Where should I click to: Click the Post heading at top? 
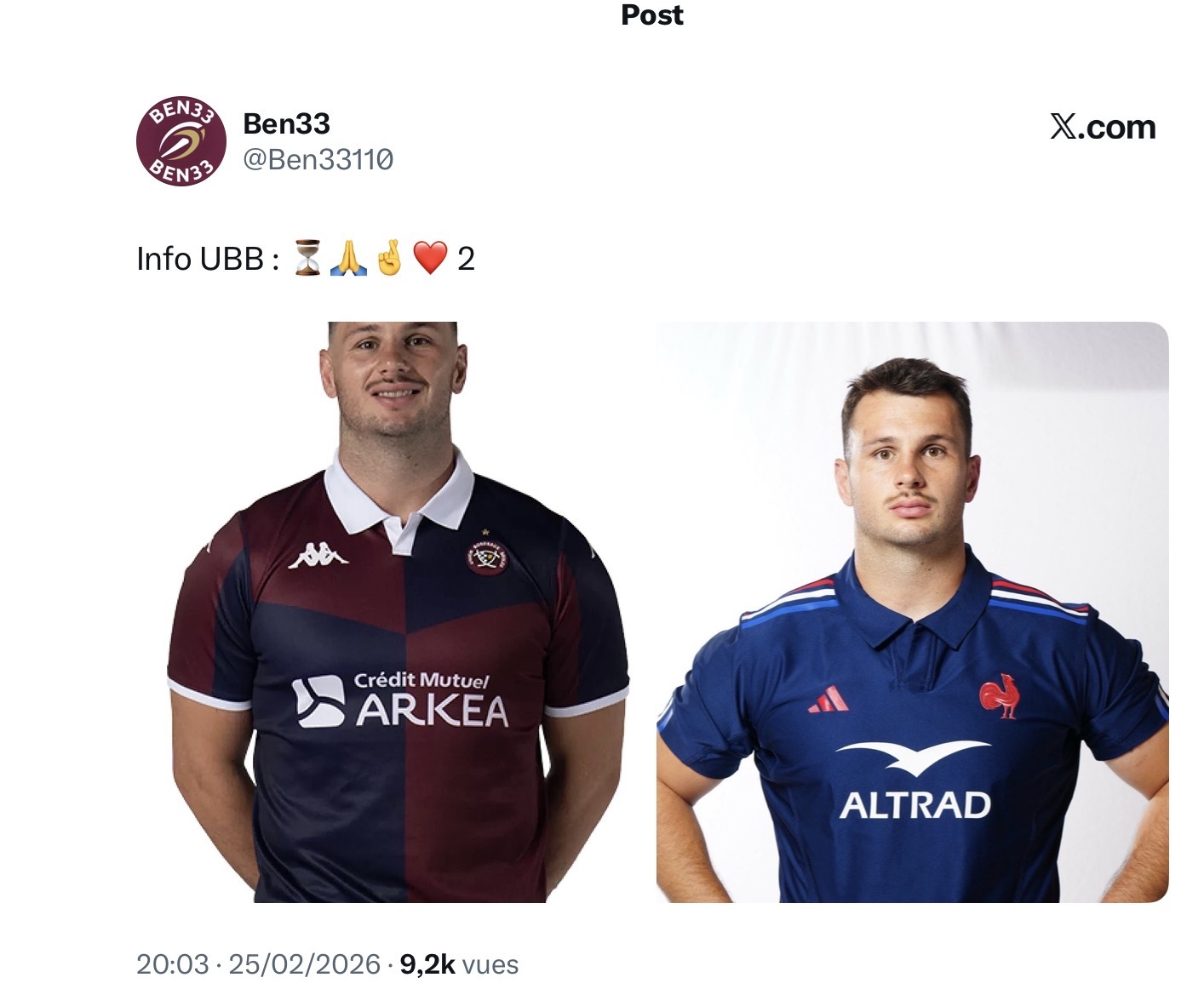(x=652, y=15)
